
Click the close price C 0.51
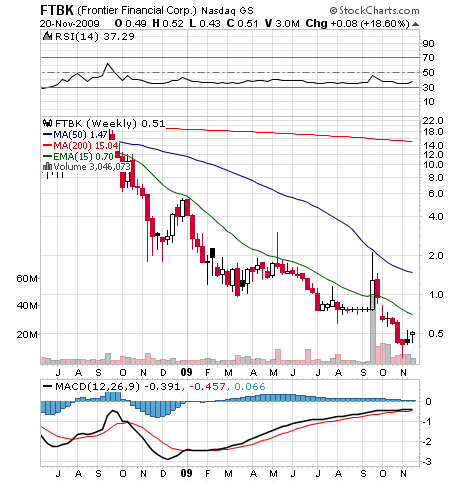pos(242,24)
